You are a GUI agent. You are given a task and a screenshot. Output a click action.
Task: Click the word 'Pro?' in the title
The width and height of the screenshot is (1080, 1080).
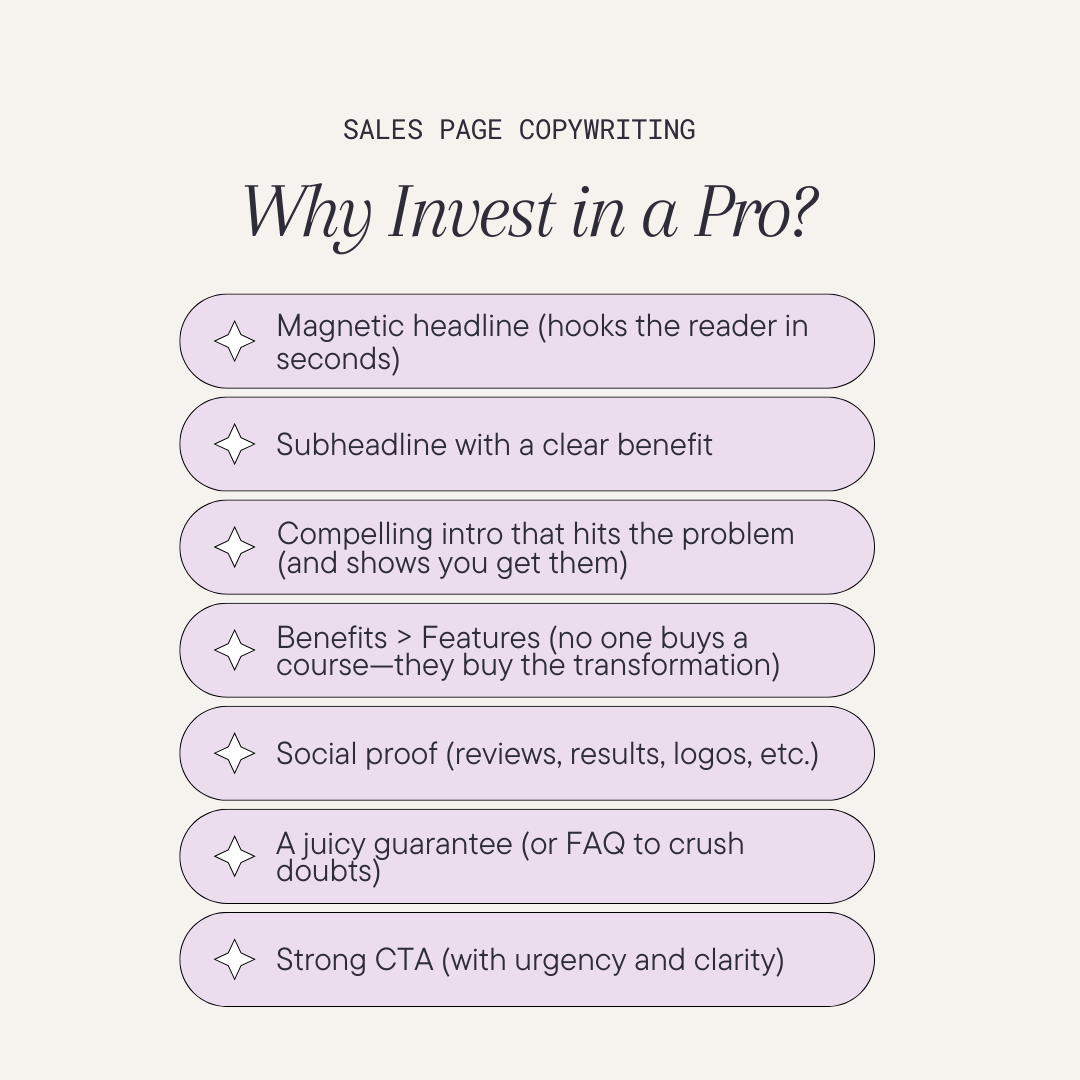756,211
